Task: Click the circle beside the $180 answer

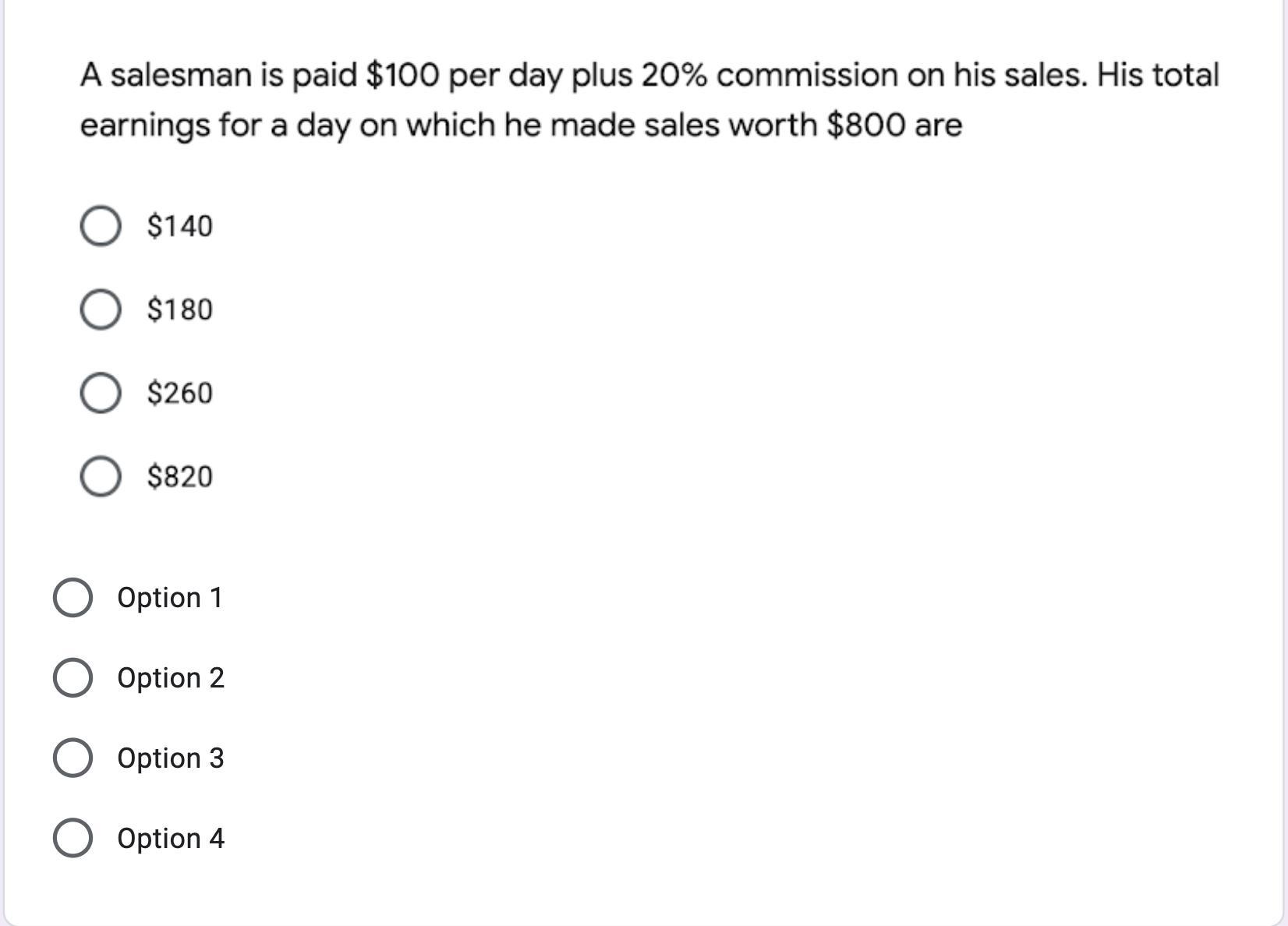Action: pos(101,309)
